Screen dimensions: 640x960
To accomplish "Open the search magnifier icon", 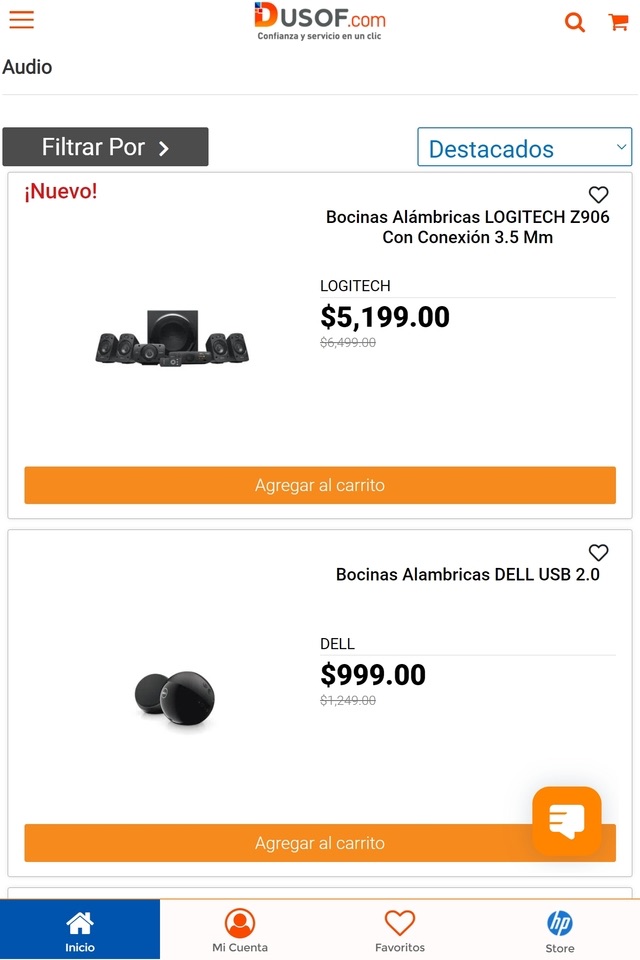I will point(575,22).
